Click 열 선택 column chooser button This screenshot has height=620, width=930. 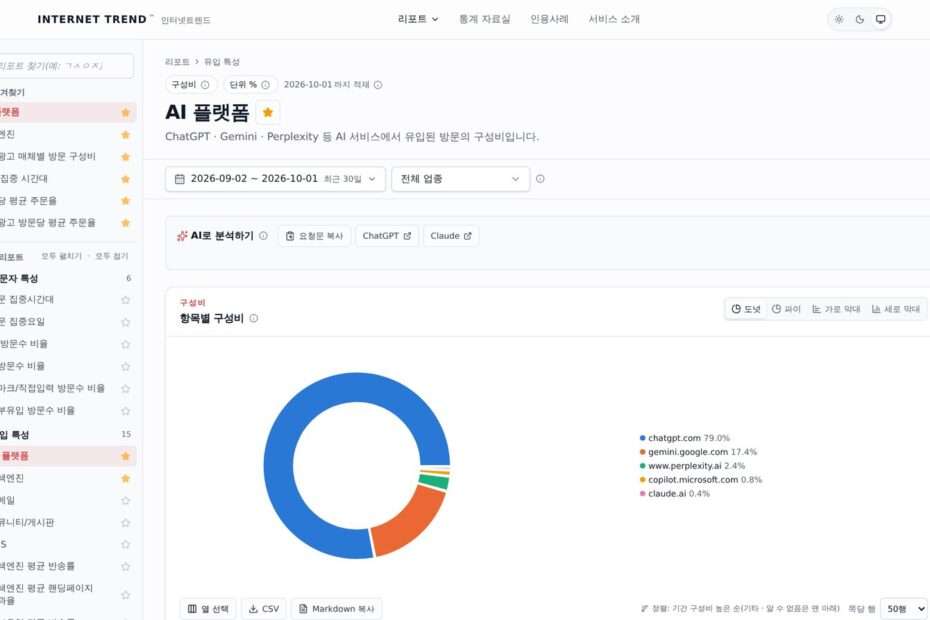(208, 609)
